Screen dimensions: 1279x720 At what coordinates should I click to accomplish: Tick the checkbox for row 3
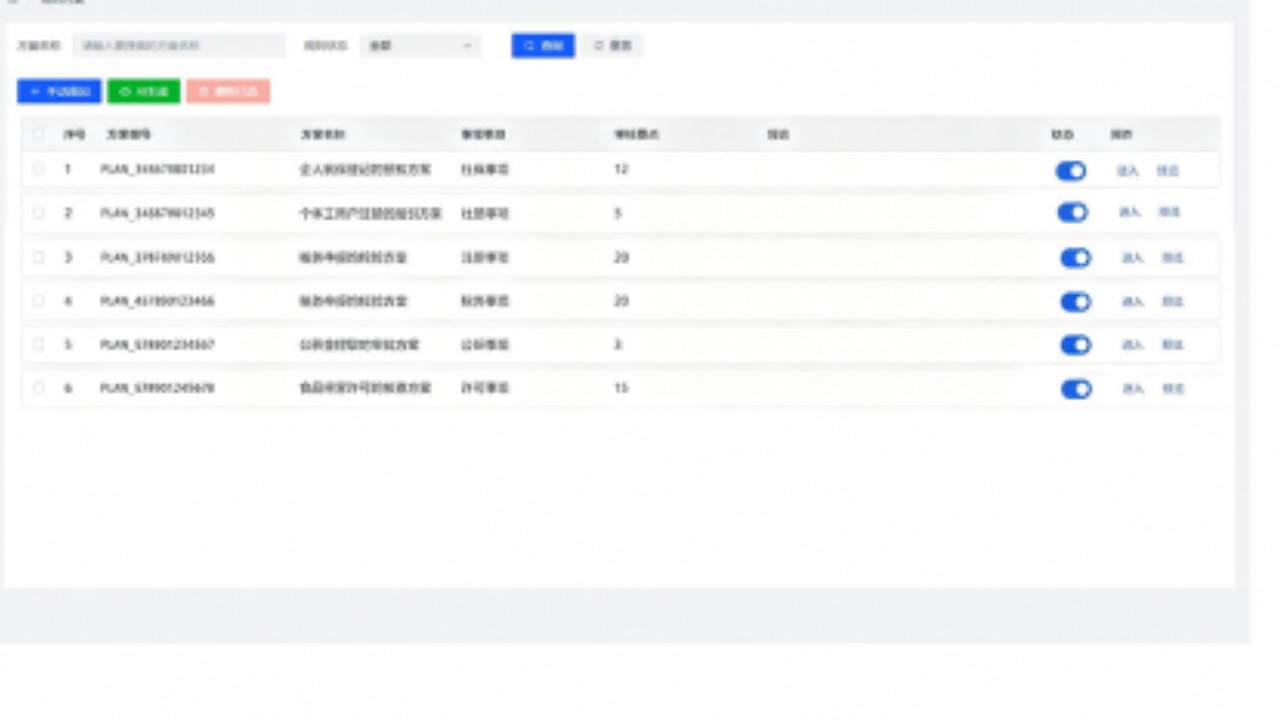[38, 257]
